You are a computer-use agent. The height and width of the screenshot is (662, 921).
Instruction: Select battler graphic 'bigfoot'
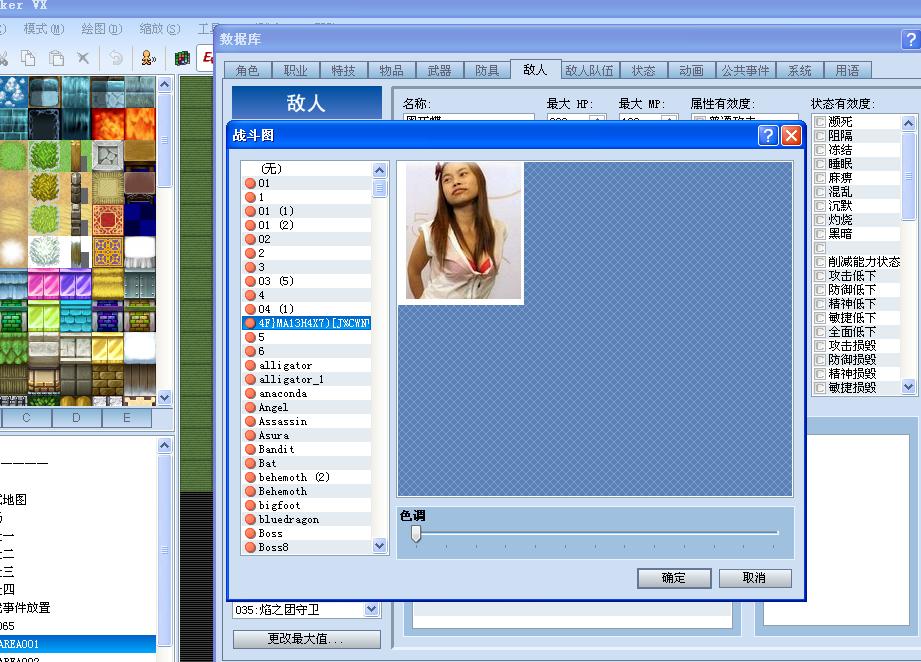click(307, 506)
